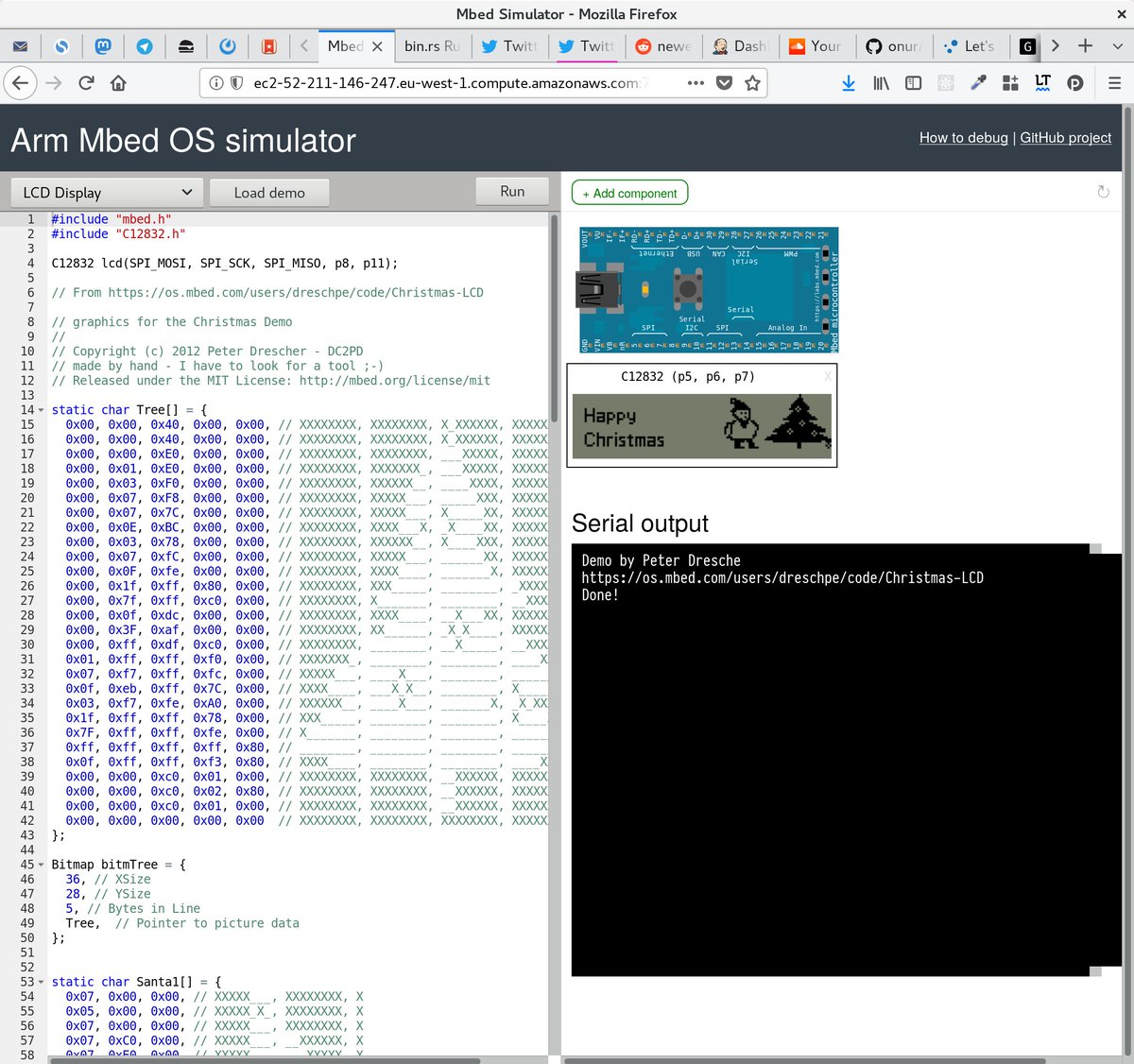The height and width of the screenshot is (1064, 1134).
Task: Open the Firefox hamburger menu
Action: coord(1114,83)
